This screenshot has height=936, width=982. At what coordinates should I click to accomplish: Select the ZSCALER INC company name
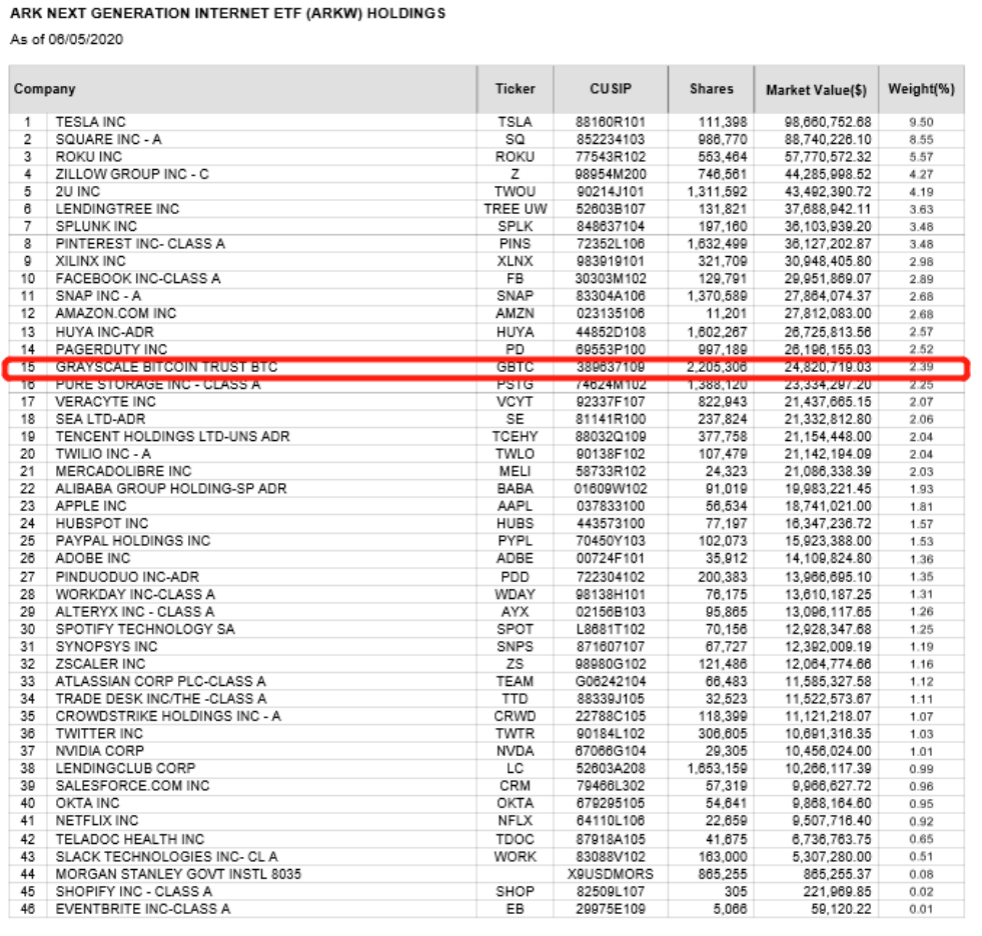tap(100, 664)
